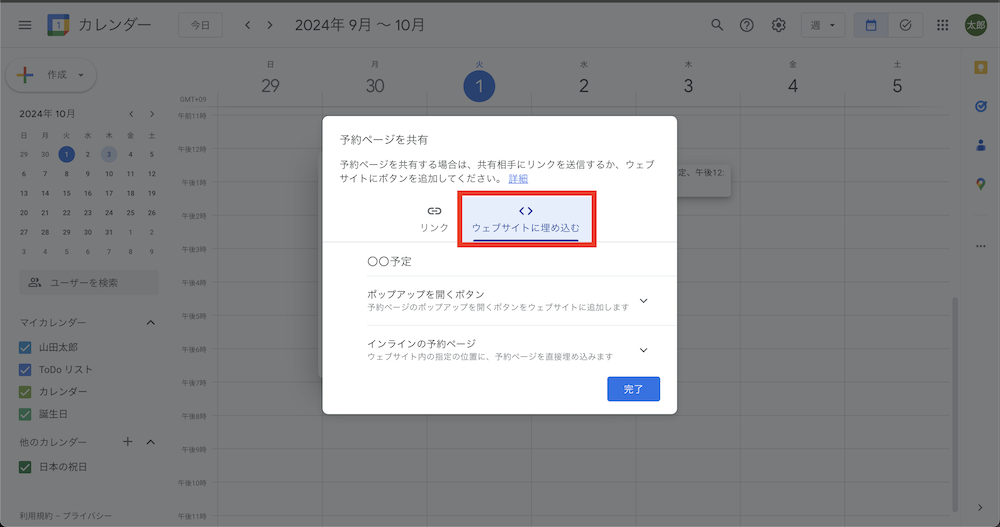Viewport: 1000px width, 527px height.
Task: Switch to the リンク tab
Action: pos(434,218)
